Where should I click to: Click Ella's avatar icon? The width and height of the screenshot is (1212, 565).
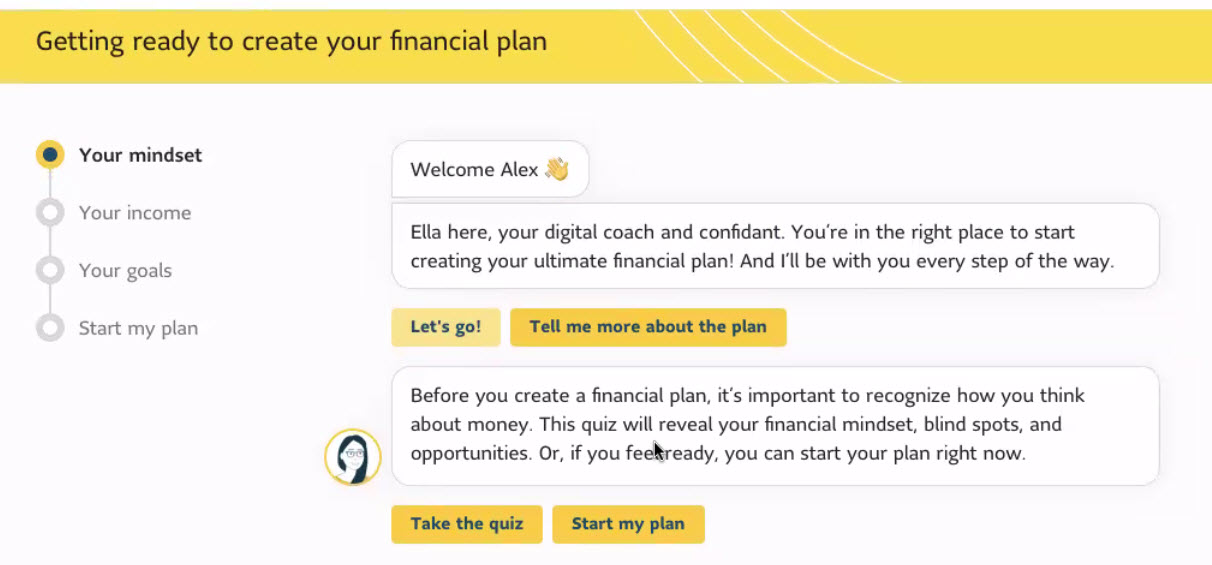click(x=353, y=457)
